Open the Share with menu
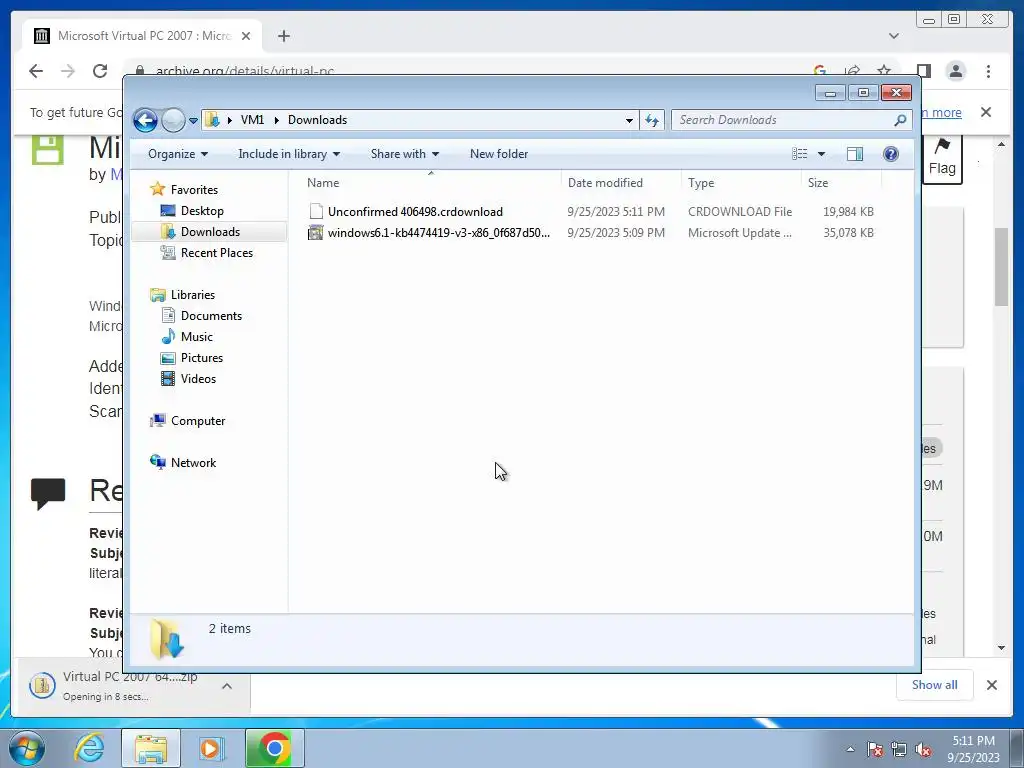 pyautogui.click(x=404, y=154)
